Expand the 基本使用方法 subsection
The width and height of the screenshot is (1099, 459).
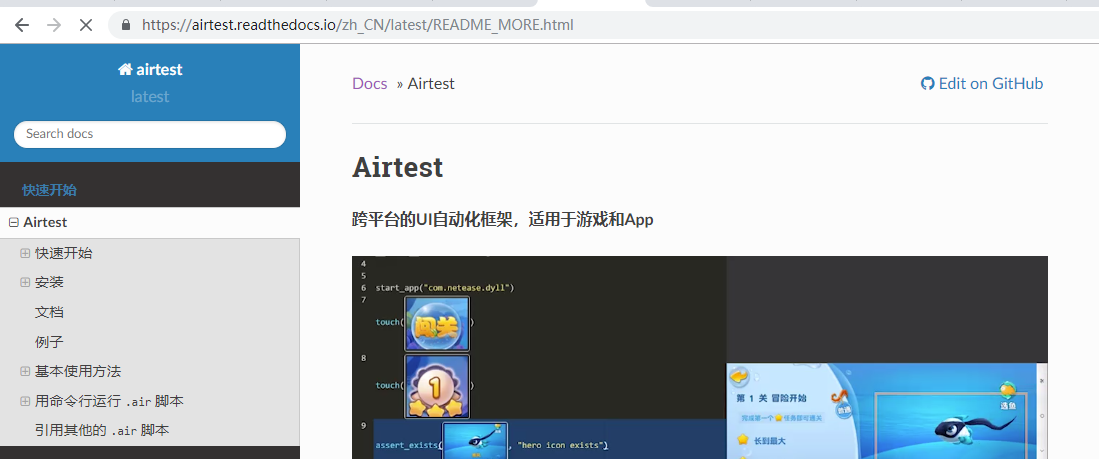pos(26,371)
